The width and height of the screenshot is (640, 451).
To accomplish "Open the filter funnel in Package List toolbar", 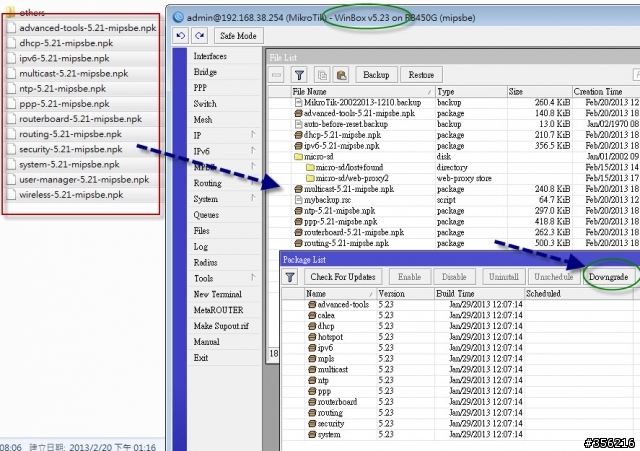I will click(290, 277).
